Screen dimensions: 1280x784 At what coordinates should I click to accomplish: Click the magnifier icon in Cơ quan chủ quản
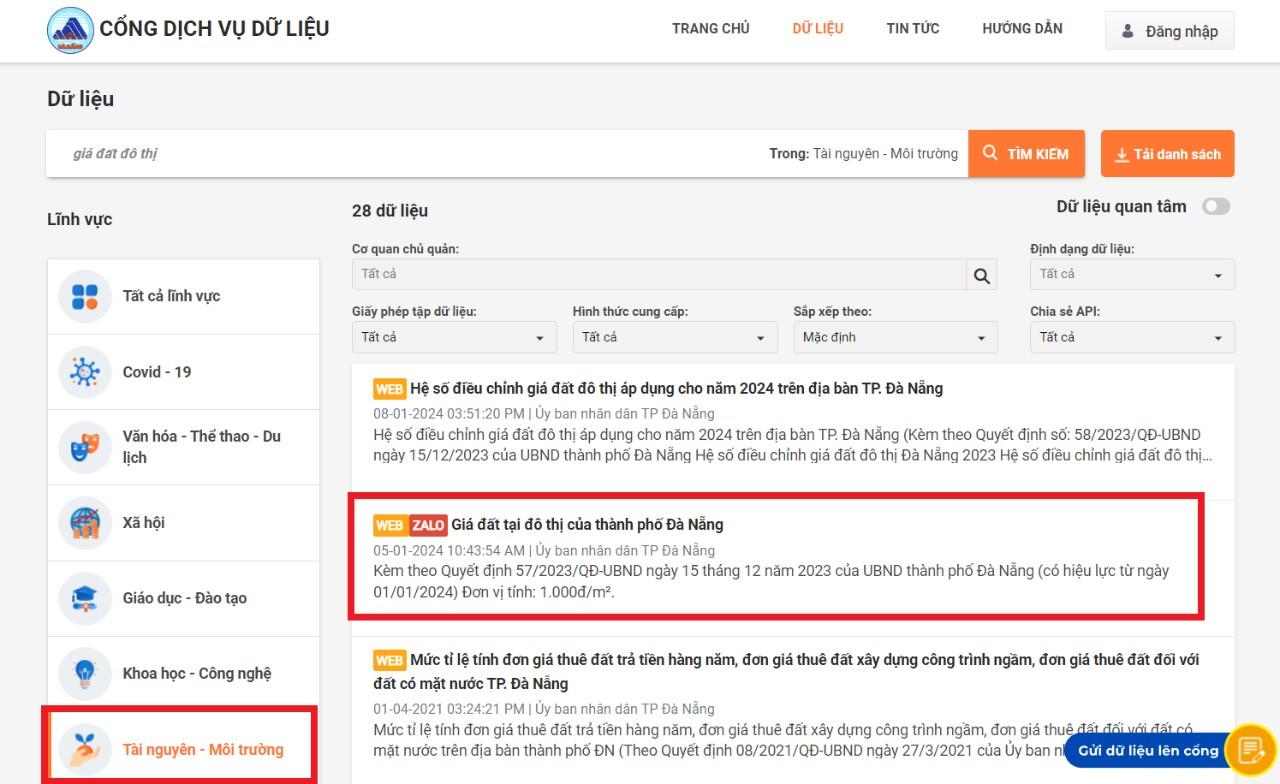pos(981,275)
